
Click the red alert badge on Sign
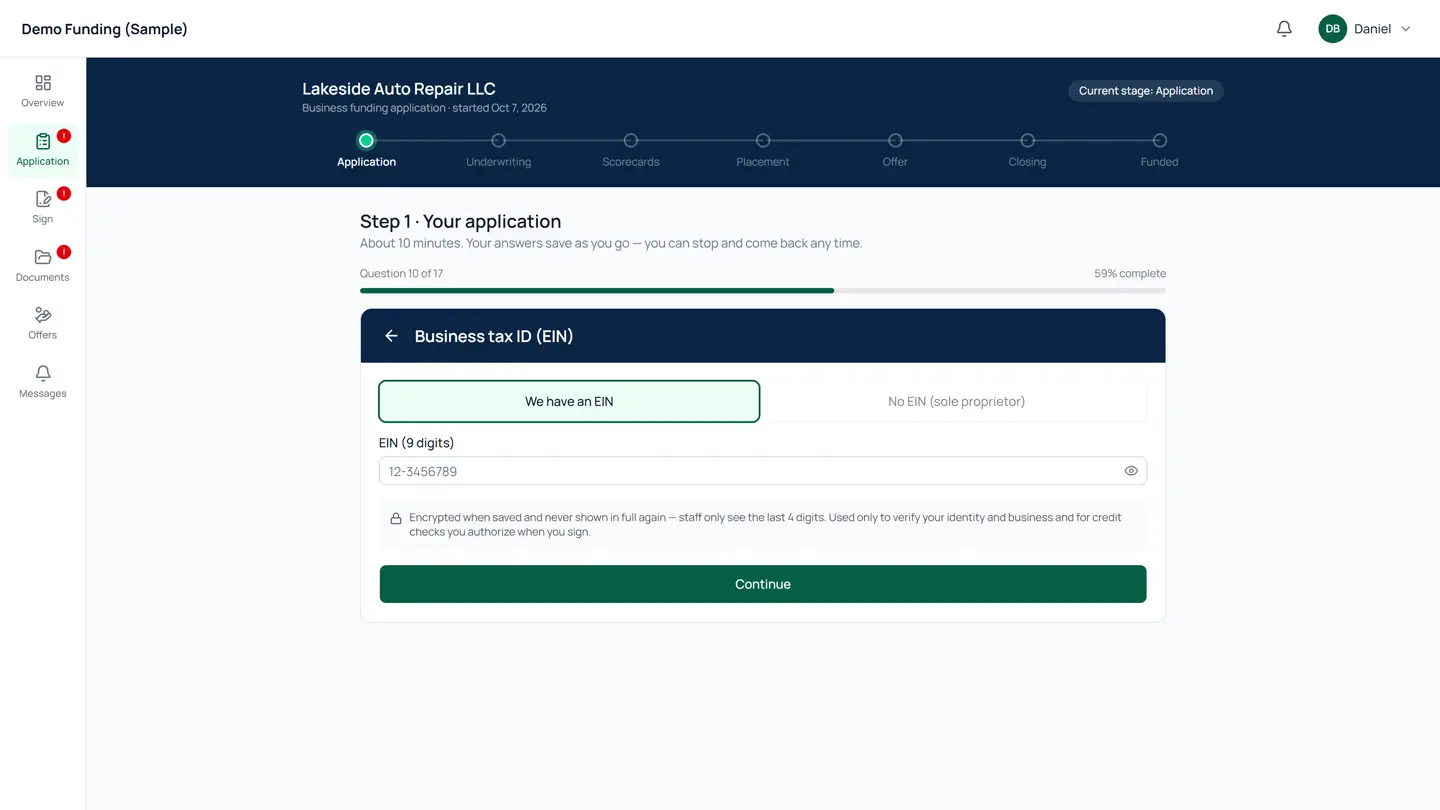[63, 194]
